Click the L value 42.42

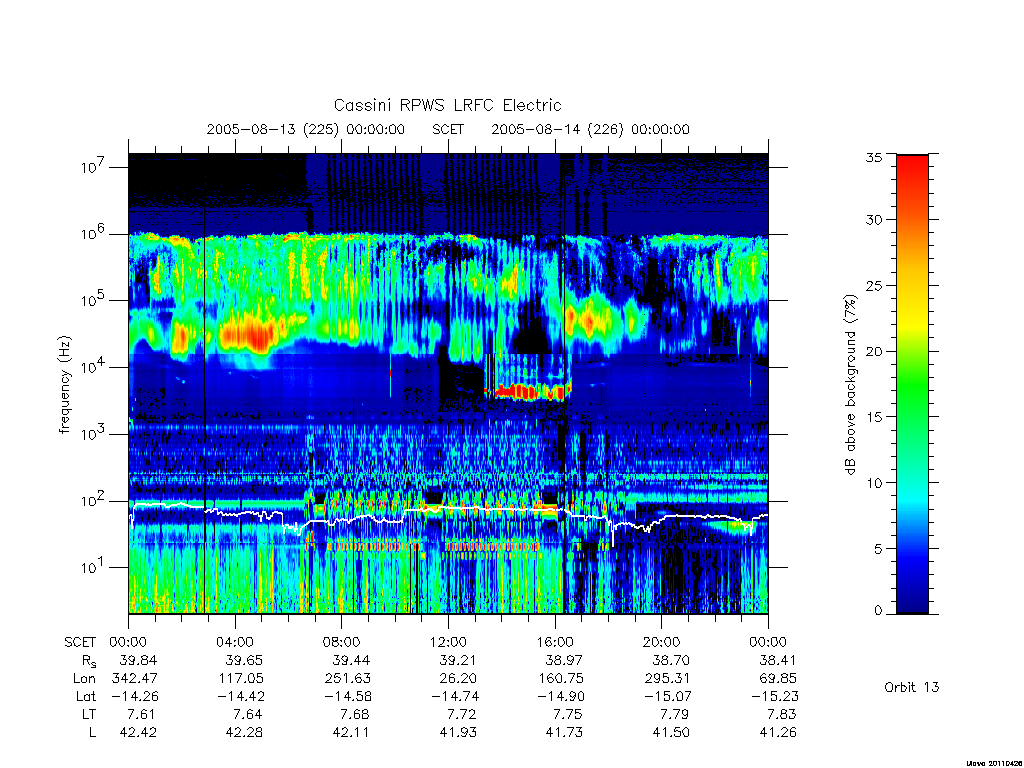click(138, 732)
